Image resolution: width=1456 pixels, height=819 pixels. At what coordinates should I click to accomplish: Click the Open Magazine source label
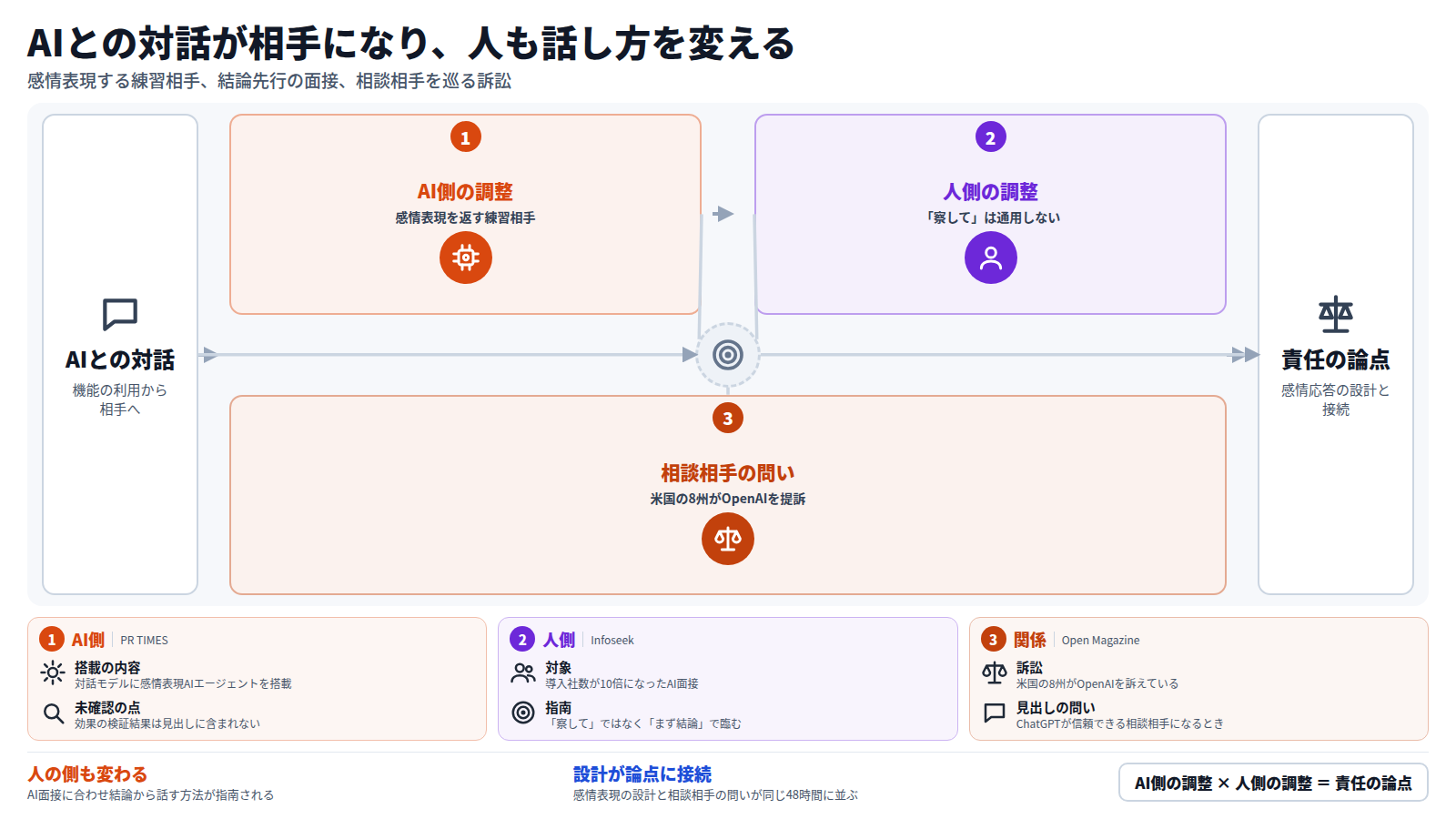pos(1100,641)
